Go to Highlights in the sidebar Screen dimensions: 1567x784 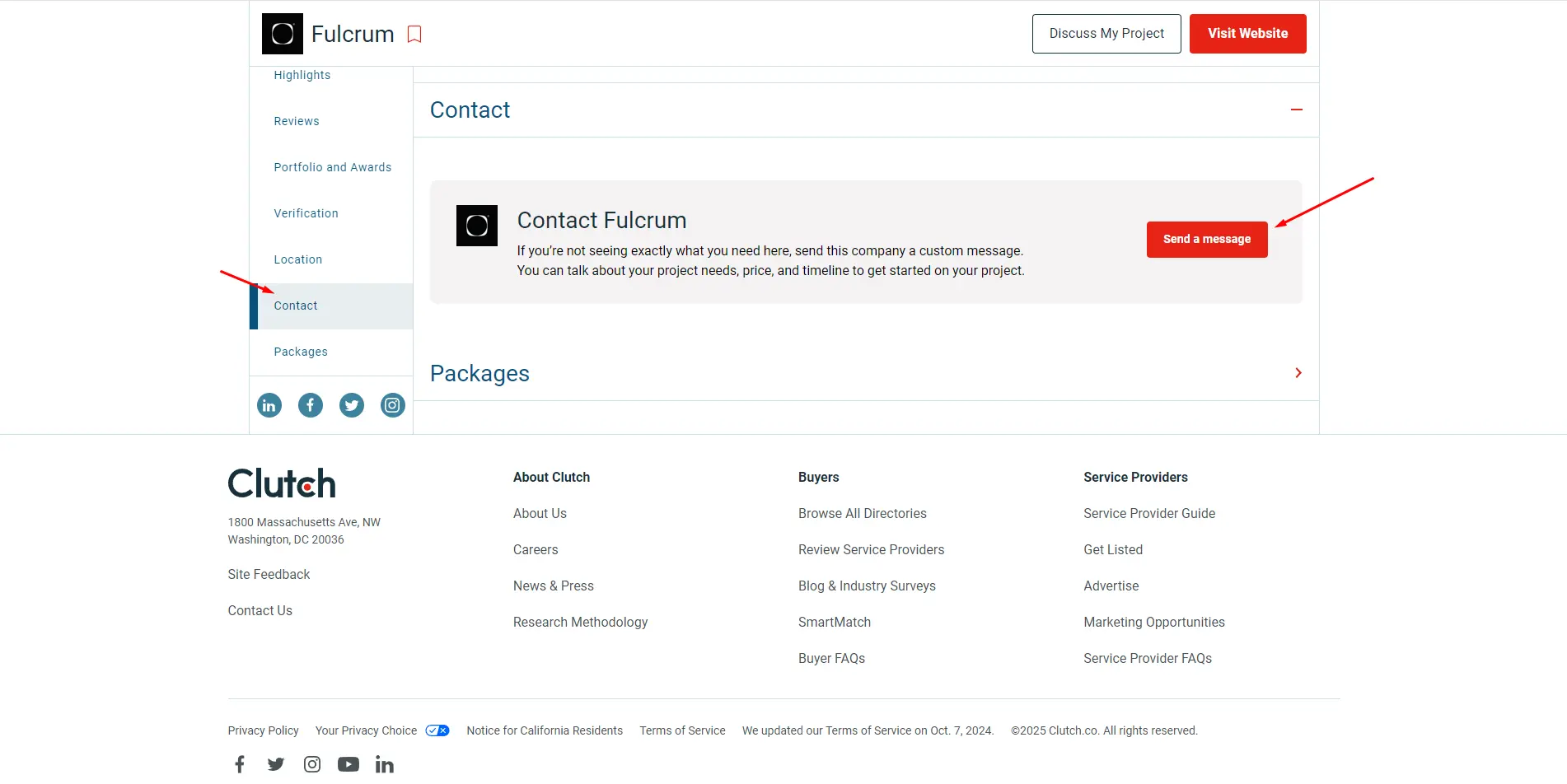coord(302,75)
